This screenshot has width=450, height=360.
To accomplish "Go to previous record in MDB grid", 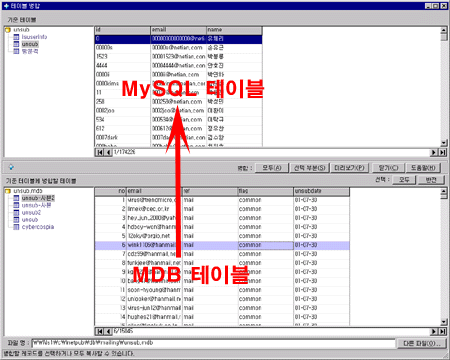I will pos(108,331).
